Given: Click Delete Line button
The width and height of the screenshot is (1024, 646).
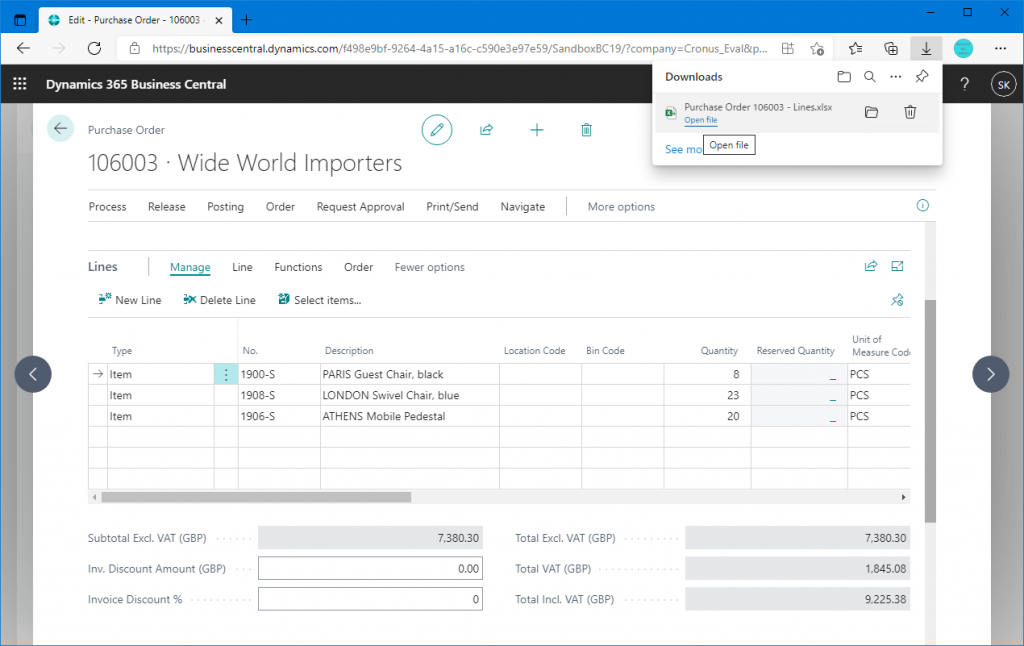Looking at the screenshot, I should [219, 300].
